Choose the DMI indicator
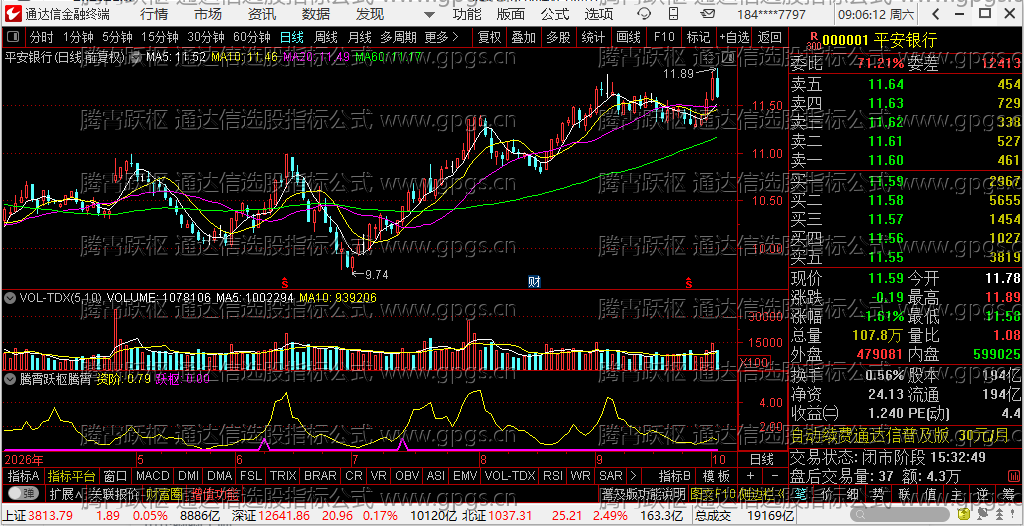The height and width of the screenshot is (526, 1024). pyautogui.click(x=189, y=476)
